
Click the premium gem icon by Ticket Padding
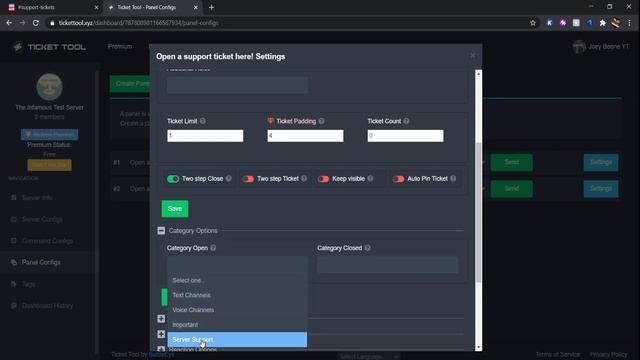270,120
